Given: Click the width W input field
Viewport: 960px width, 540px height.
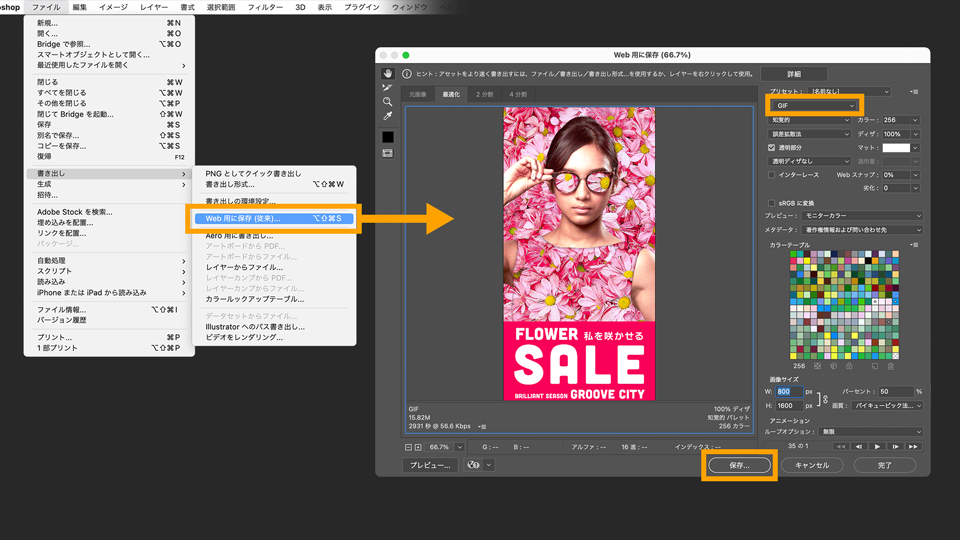Looking at the screenshot, I should point(789,392).
